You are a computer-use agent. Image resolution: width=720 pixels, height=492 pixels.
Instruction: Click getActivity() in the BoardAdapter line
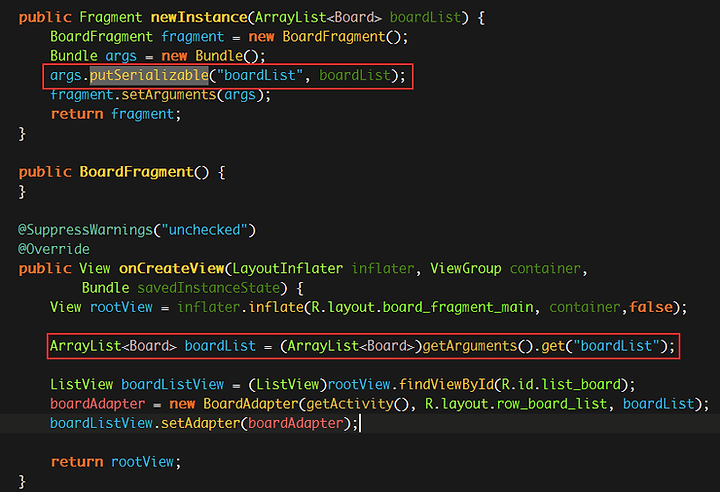tap(357, 404)
